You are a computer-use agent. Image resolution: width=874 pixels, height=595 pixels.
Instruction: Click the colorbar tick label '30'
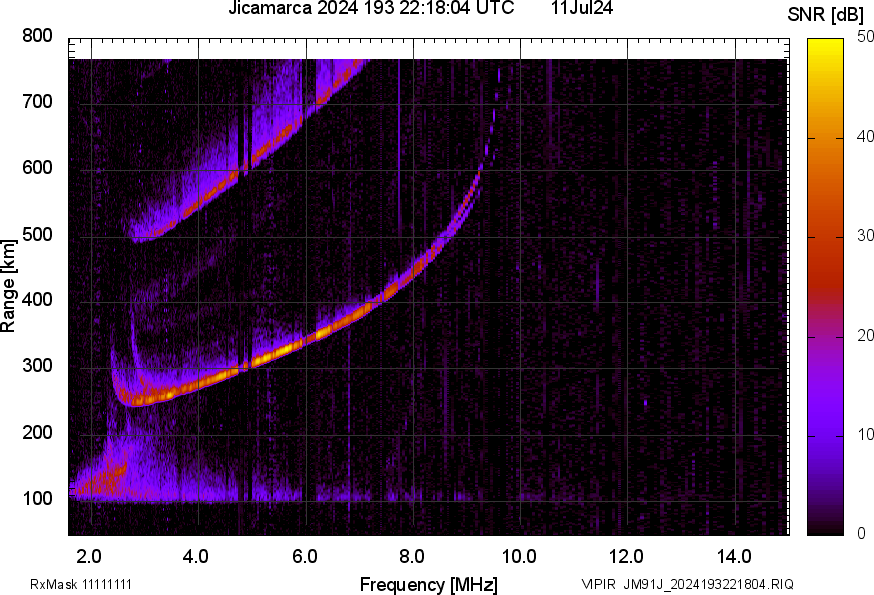pyautogui.click(x=865, y=235)
